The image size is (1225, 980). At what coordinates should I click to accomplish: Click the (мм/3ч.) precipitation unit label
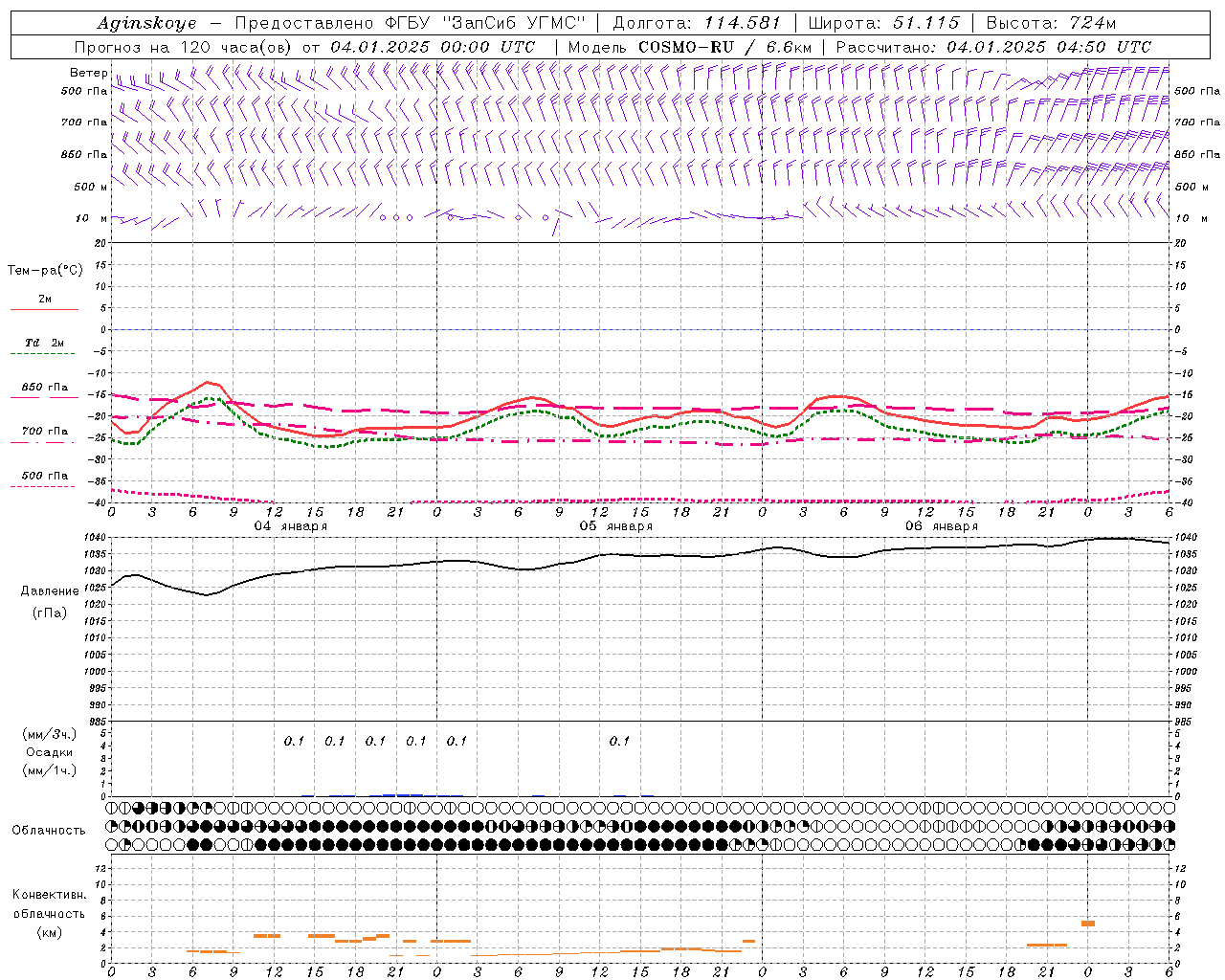tap(50, 734)
